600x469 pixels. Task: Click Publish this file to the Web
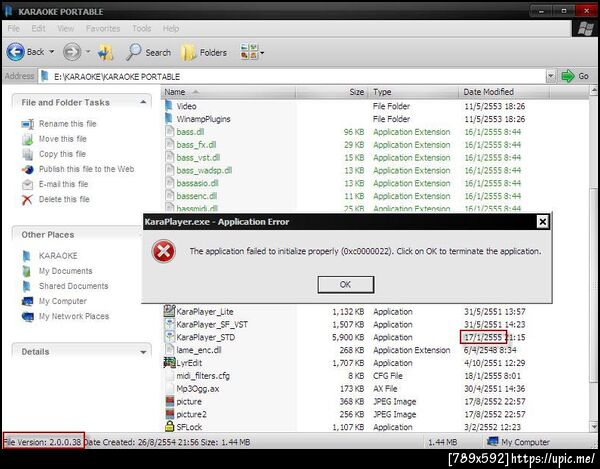[86, 169]
